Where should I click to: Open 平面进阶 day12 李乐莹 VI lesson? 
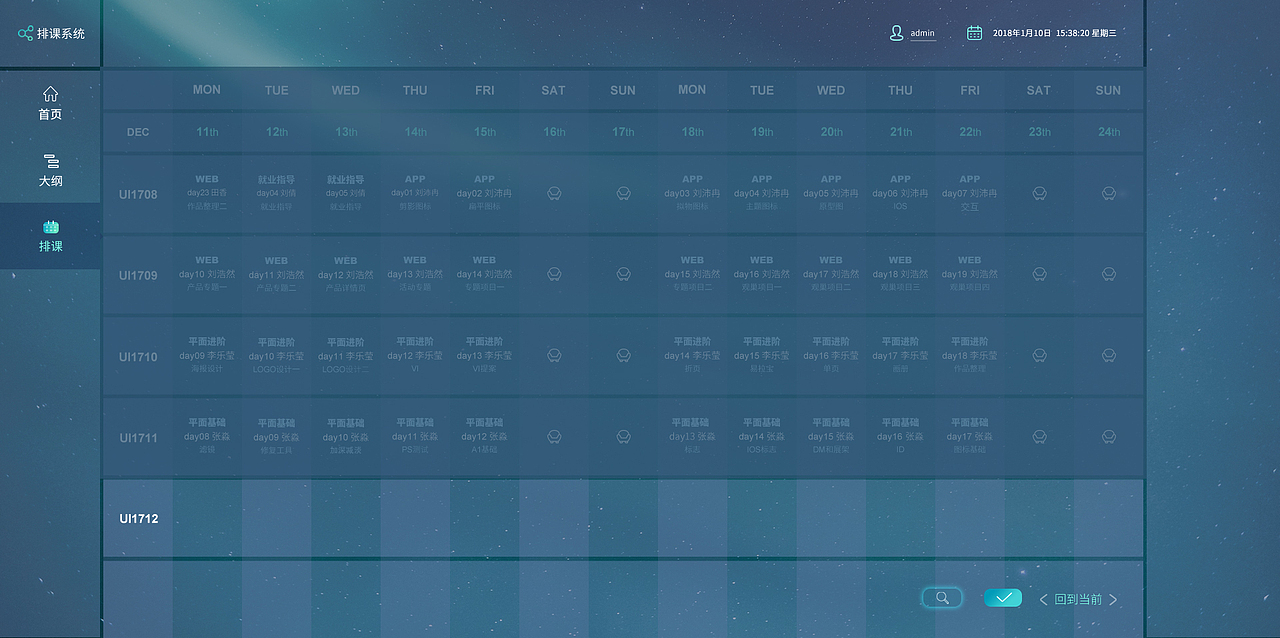pyautogui.click(x=415, y=355)
